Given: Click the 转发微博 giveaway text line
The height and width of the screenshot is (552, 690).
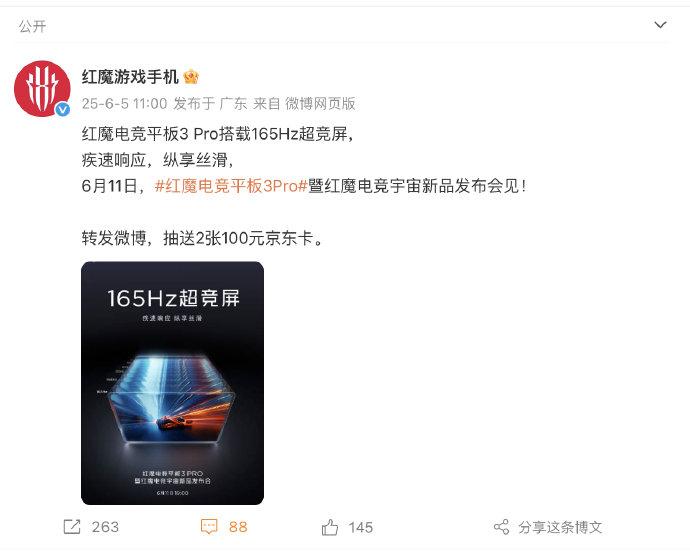Looking at the screenshot, I should tap(203, 238).
